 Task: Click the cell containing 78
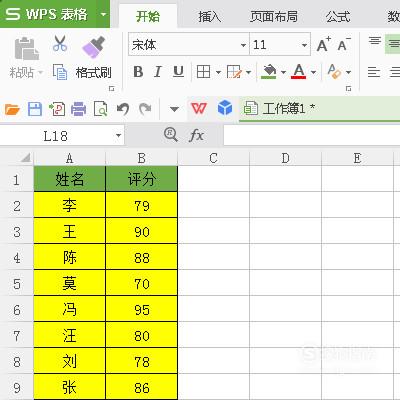141,361
